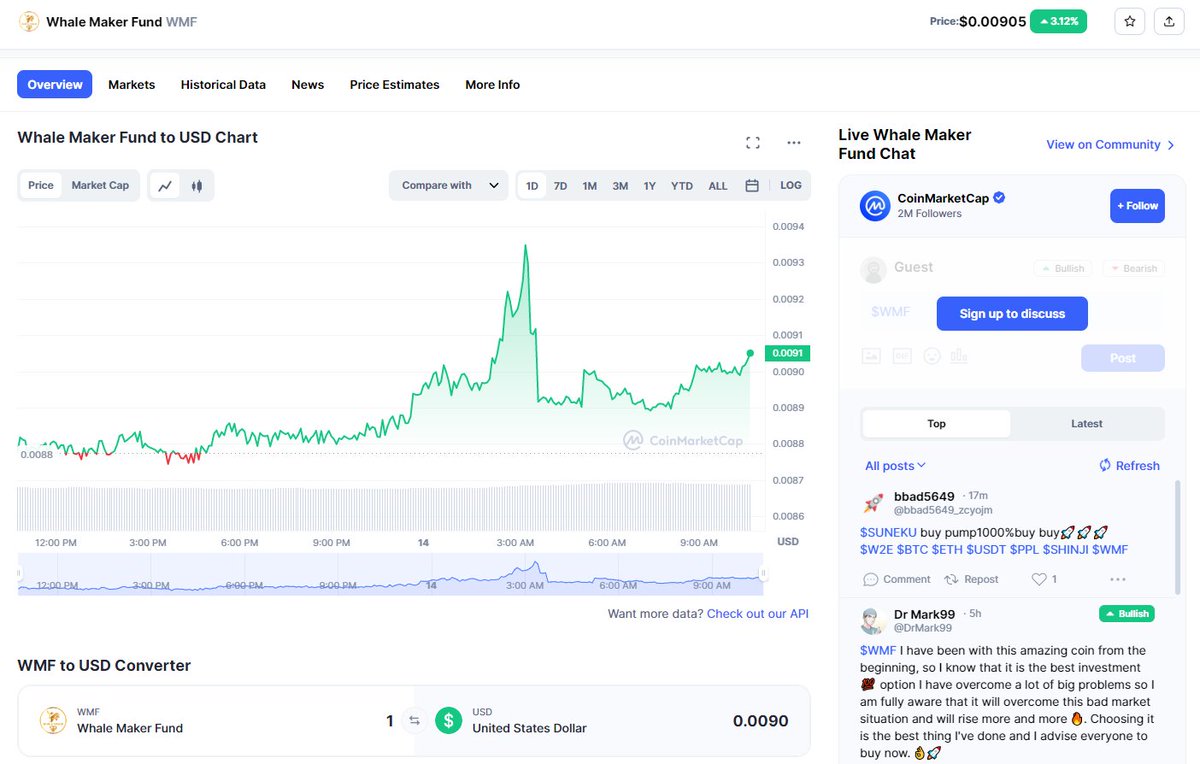
Task: Toggle LOG scale on the chart
Action: [791, 185]
